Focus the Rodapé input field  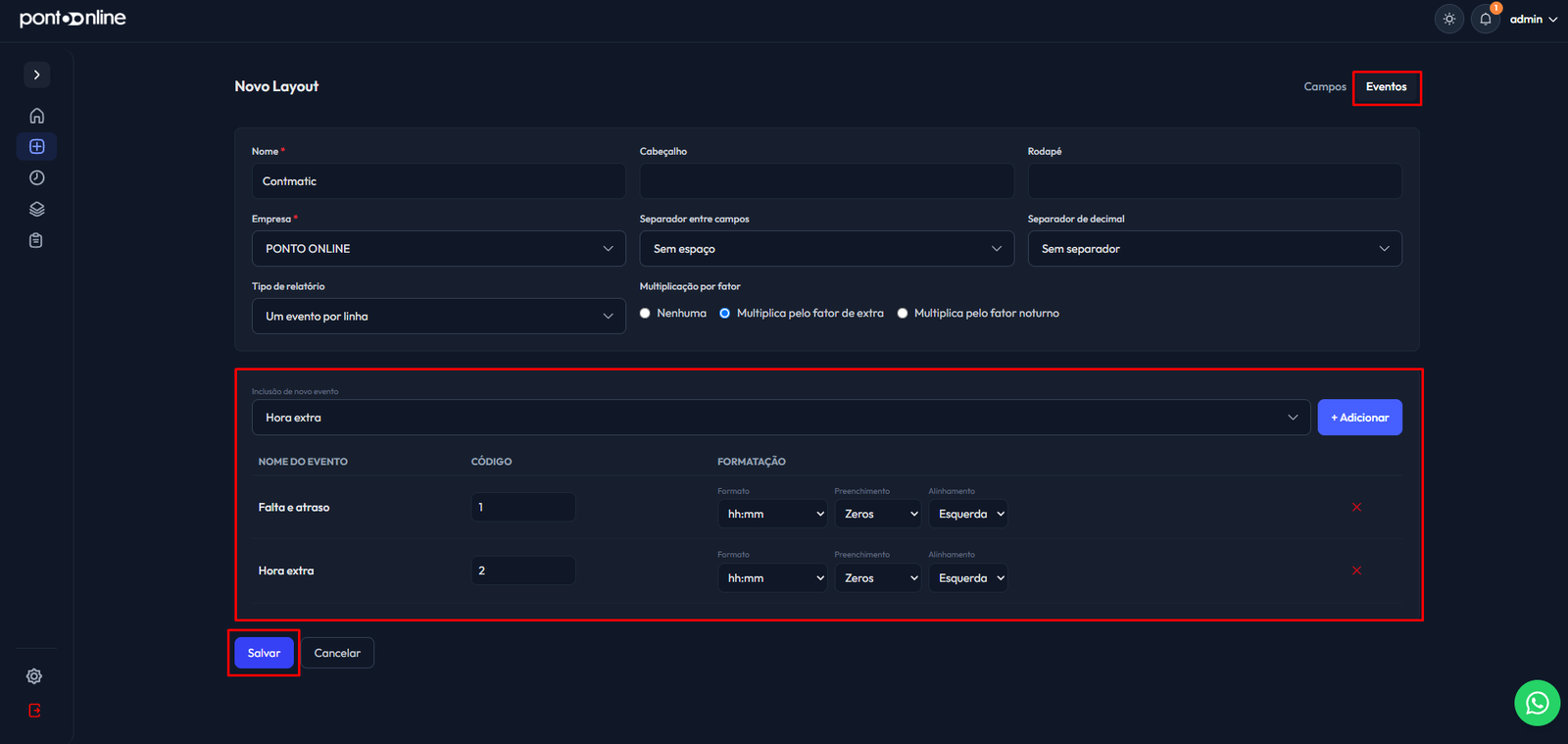pos(1214,181)
